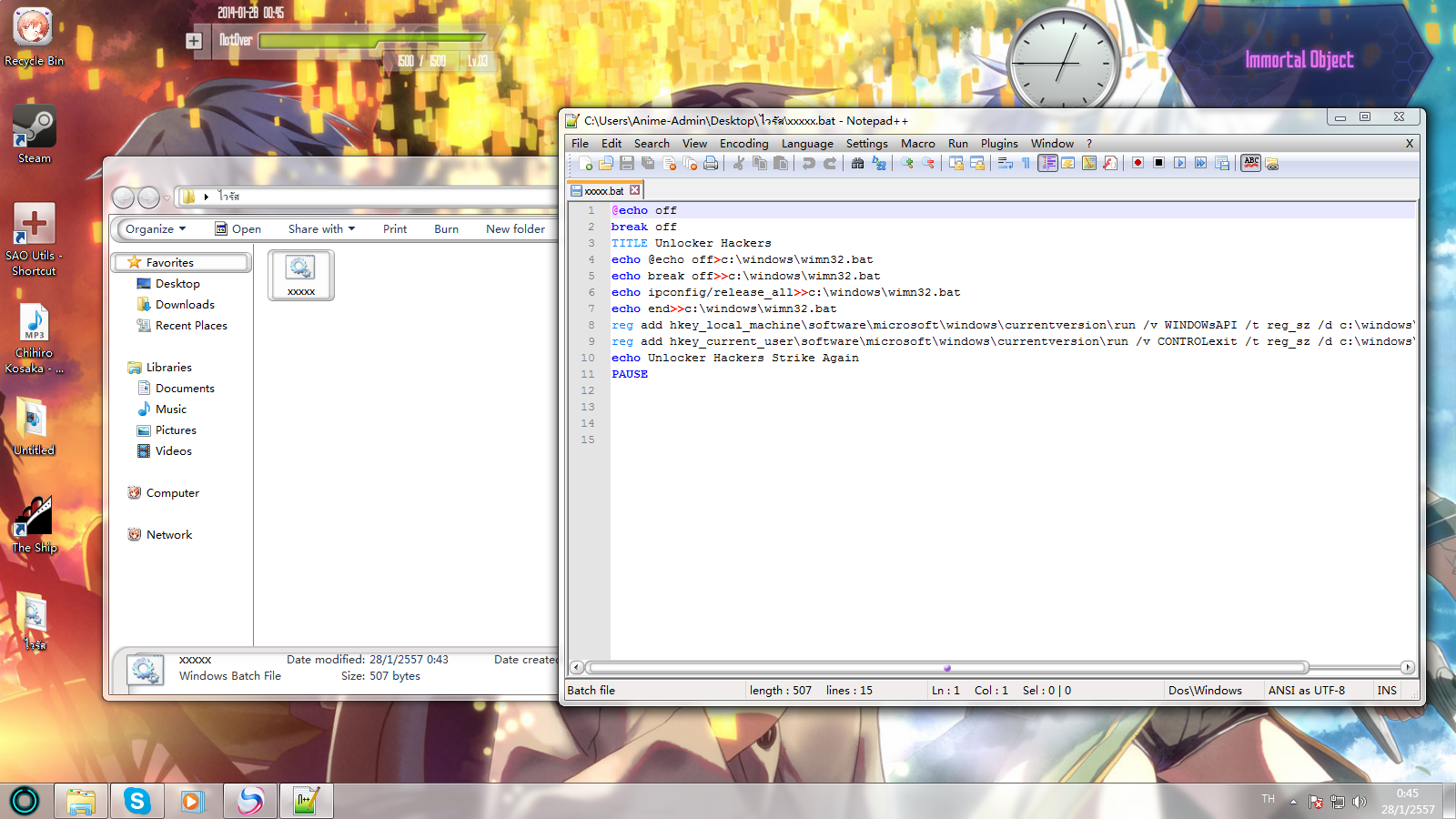Click Burn in the Explorer toolbar

(x=446, y=229)
